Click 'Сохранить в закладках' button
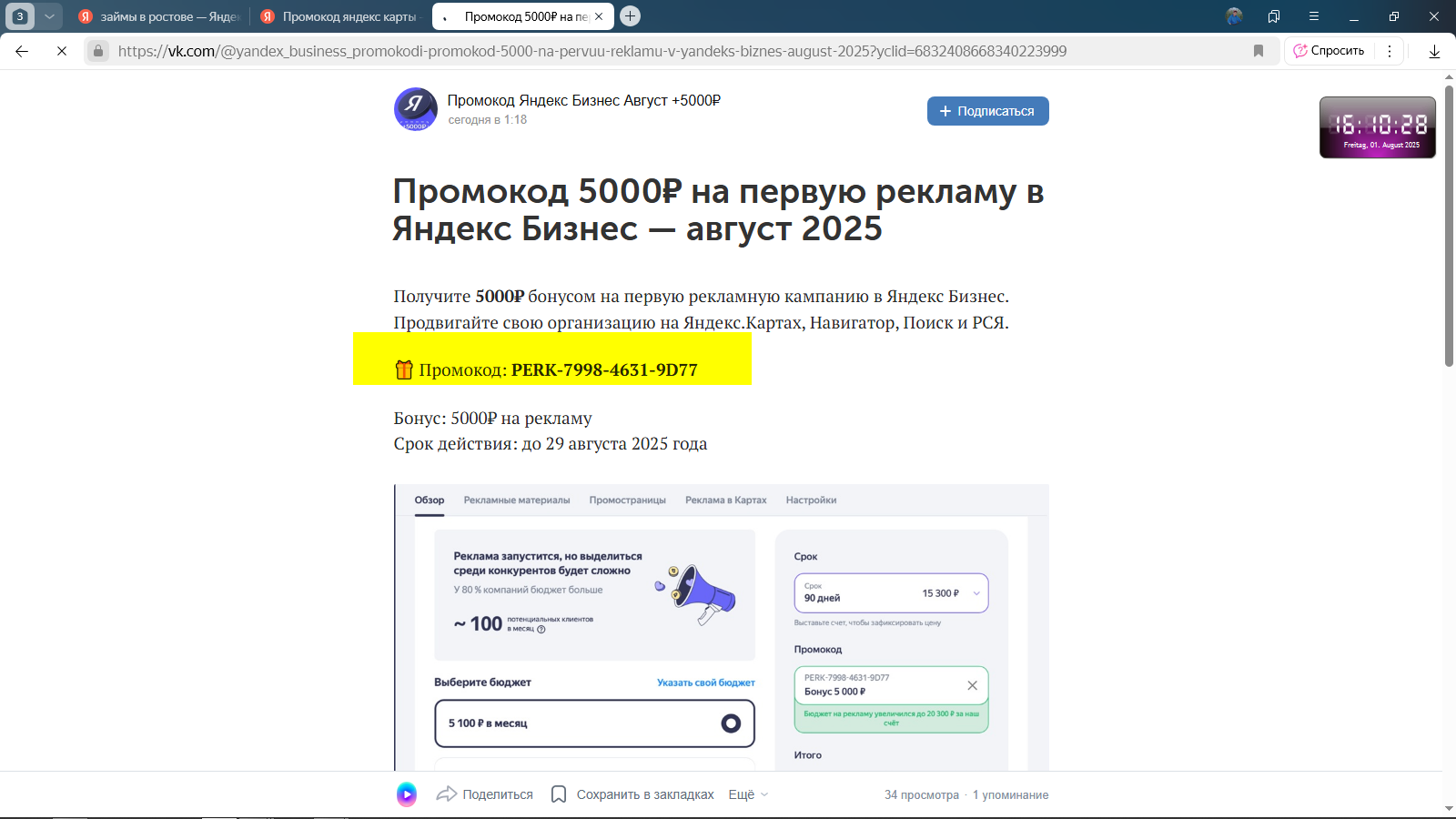 coord(632,794)
